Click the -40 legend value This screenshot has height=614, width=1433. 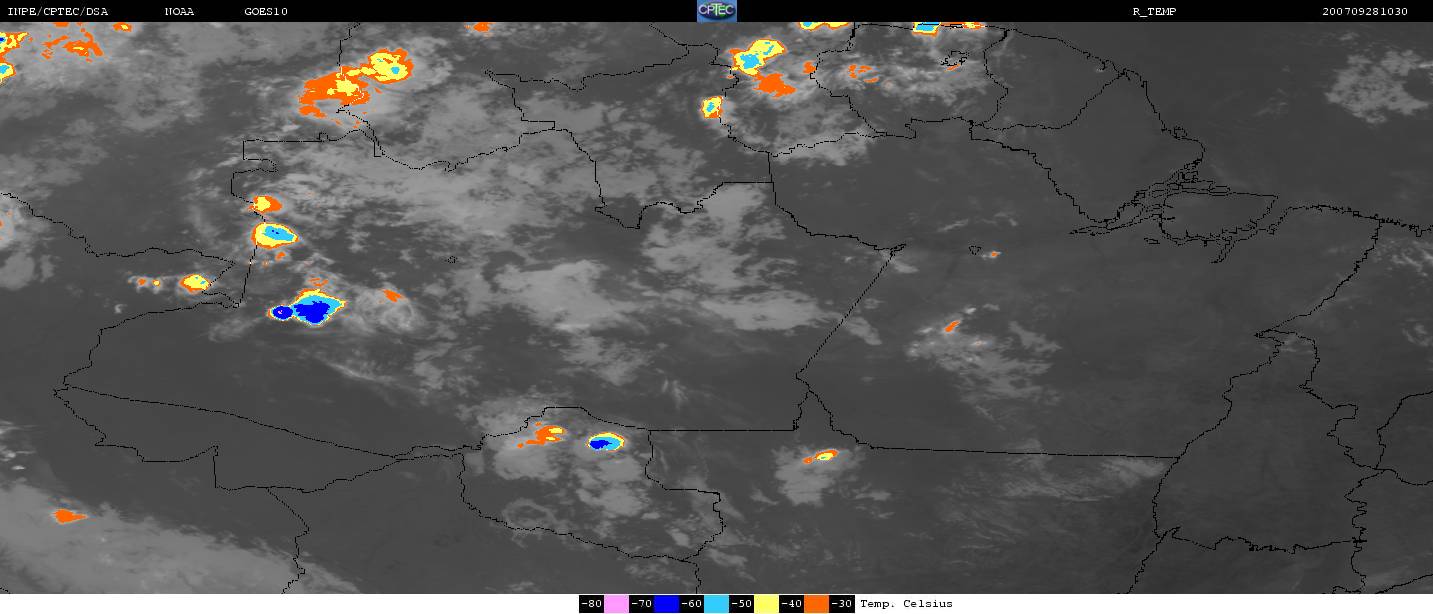[x=791, y=604]
